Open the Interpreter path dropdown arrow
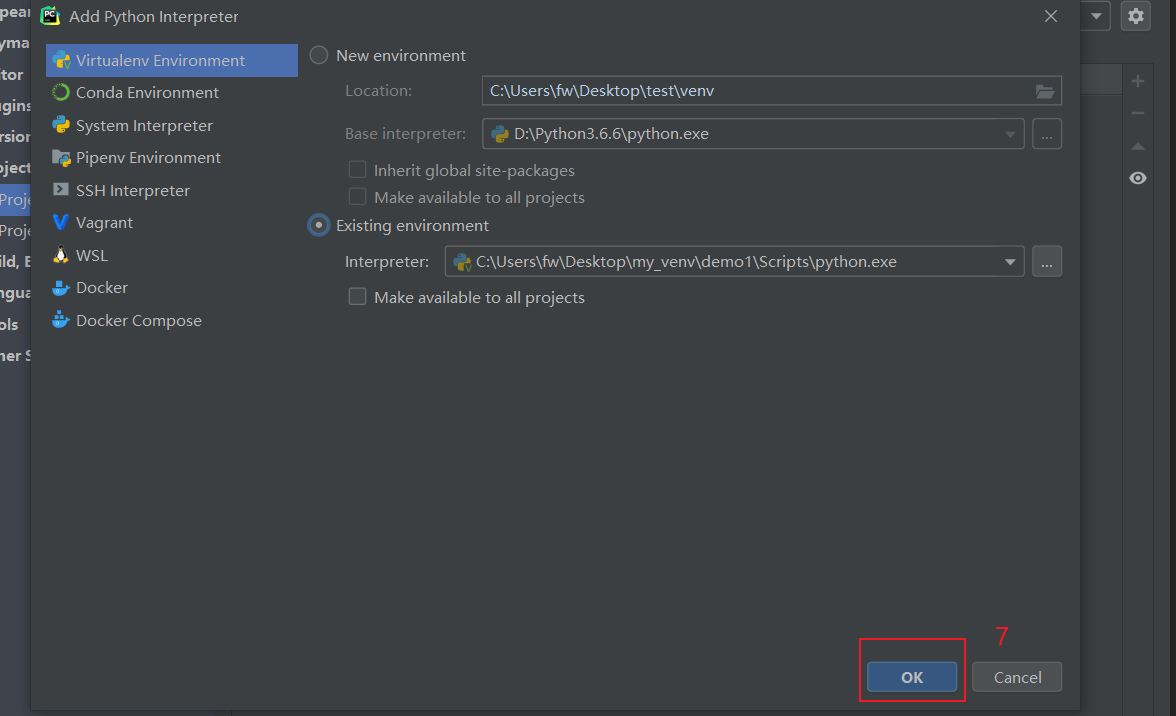 click(1010, 262)
